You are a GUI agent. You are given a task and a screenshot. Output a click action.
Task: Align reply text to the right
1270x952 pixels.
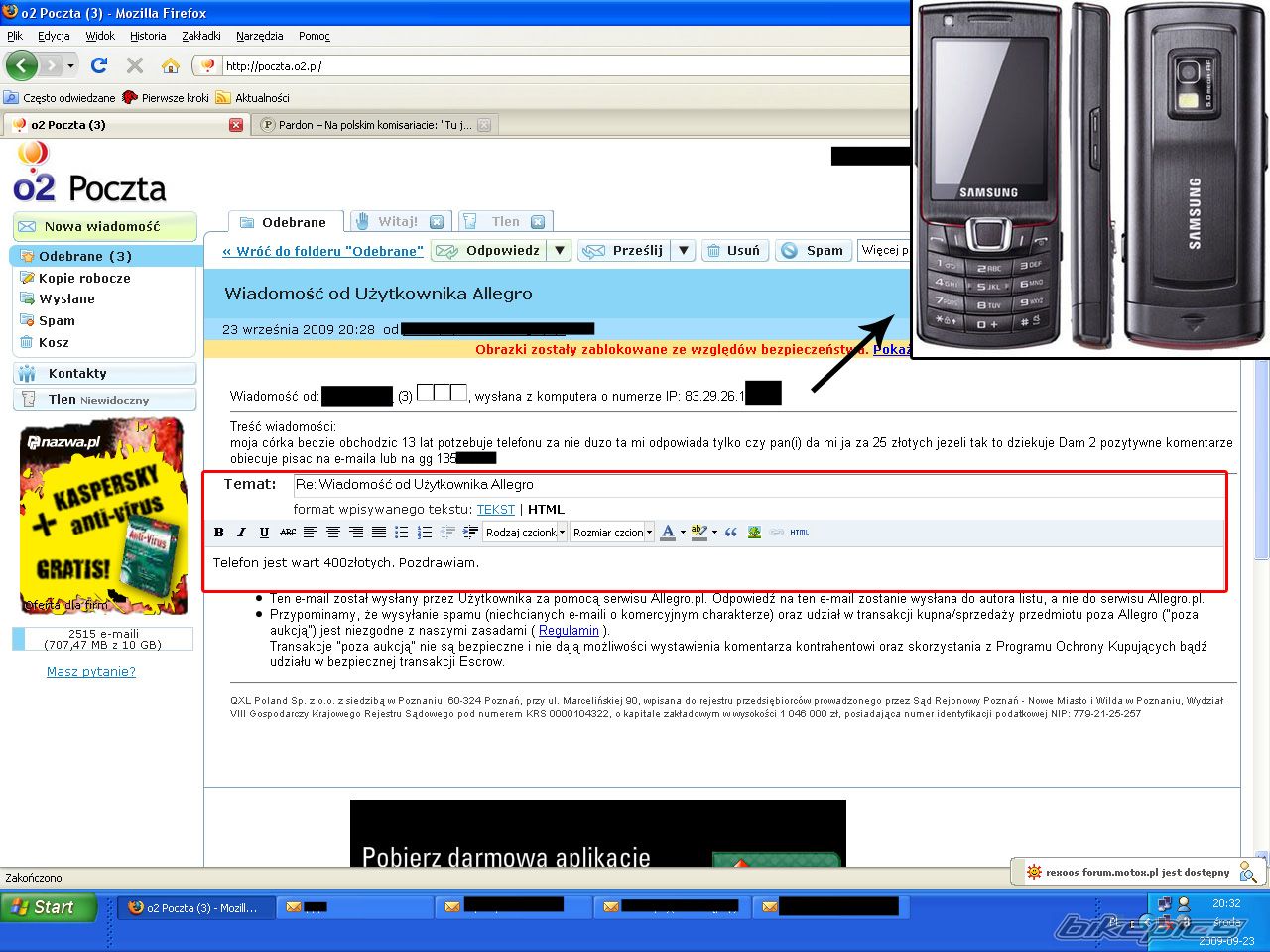pos(356,533)
